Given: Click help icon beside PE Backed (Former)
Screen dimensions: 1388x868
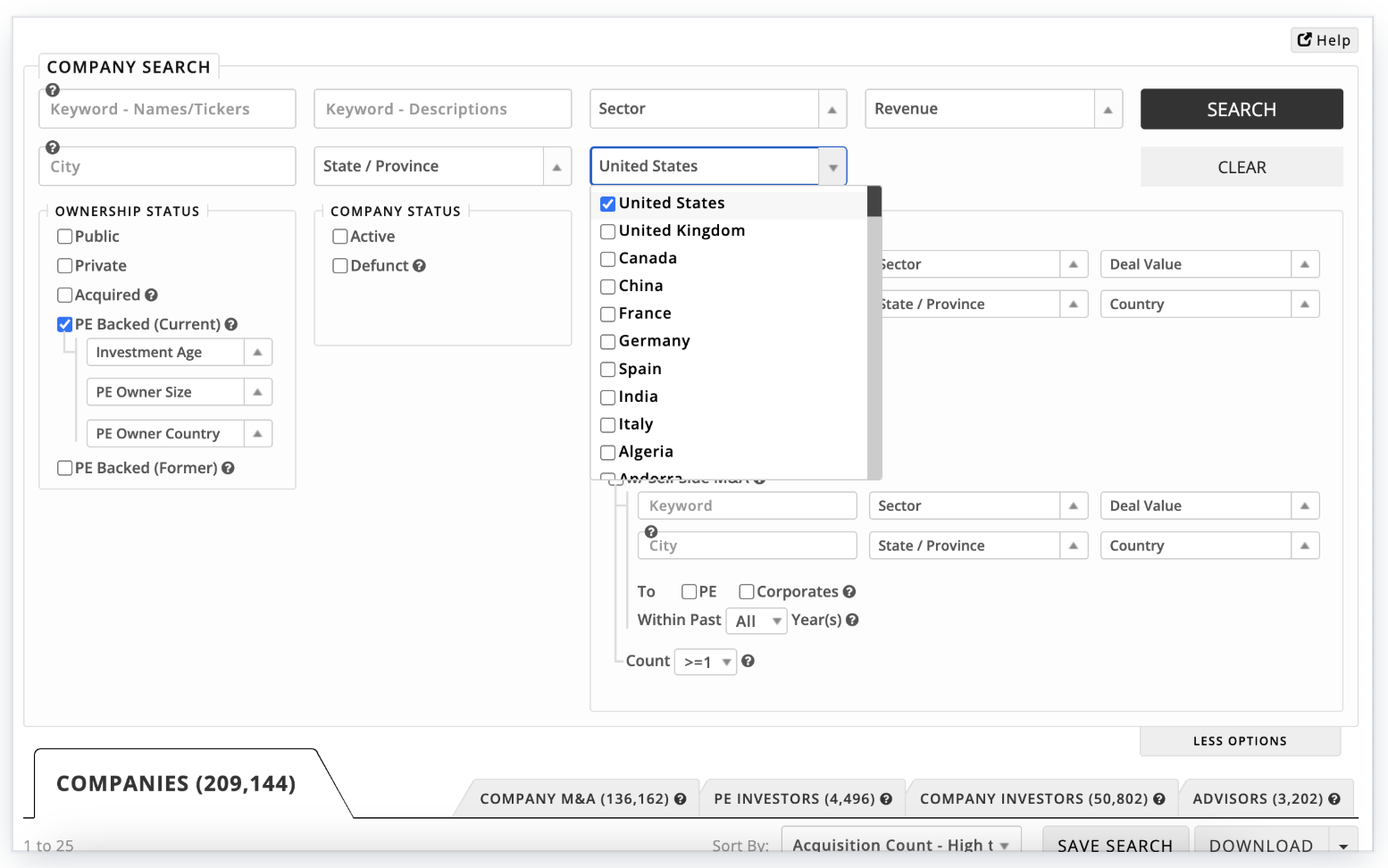Looking at the screenshot, I should click(228, 468).
